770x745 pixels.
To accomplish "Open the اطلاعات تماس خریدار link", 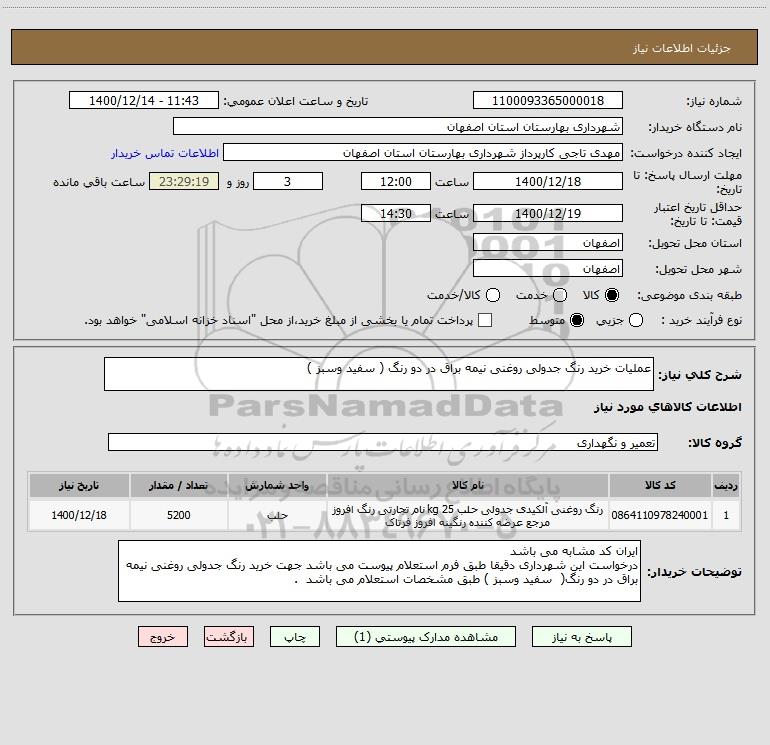I will pyautogui.click(x=165, y=153).
